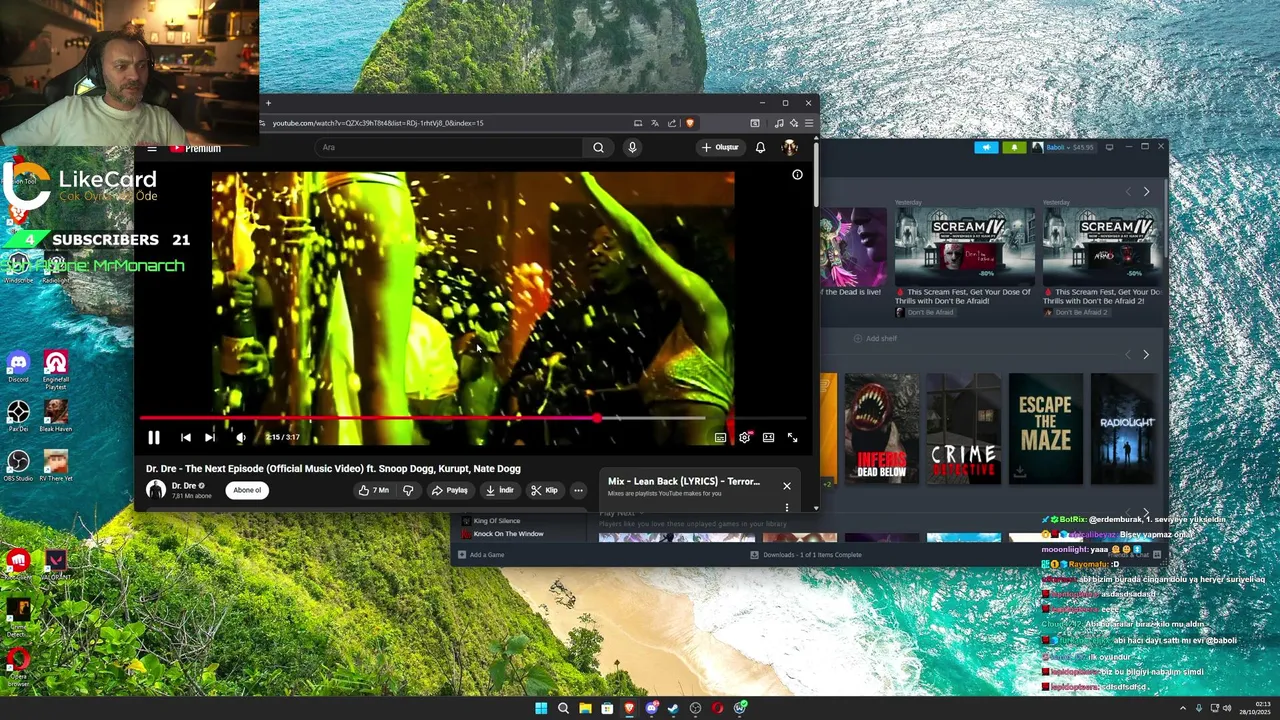Open Opera browser from taskbar
Screen dimensions: 1280x720
[717, 708]
